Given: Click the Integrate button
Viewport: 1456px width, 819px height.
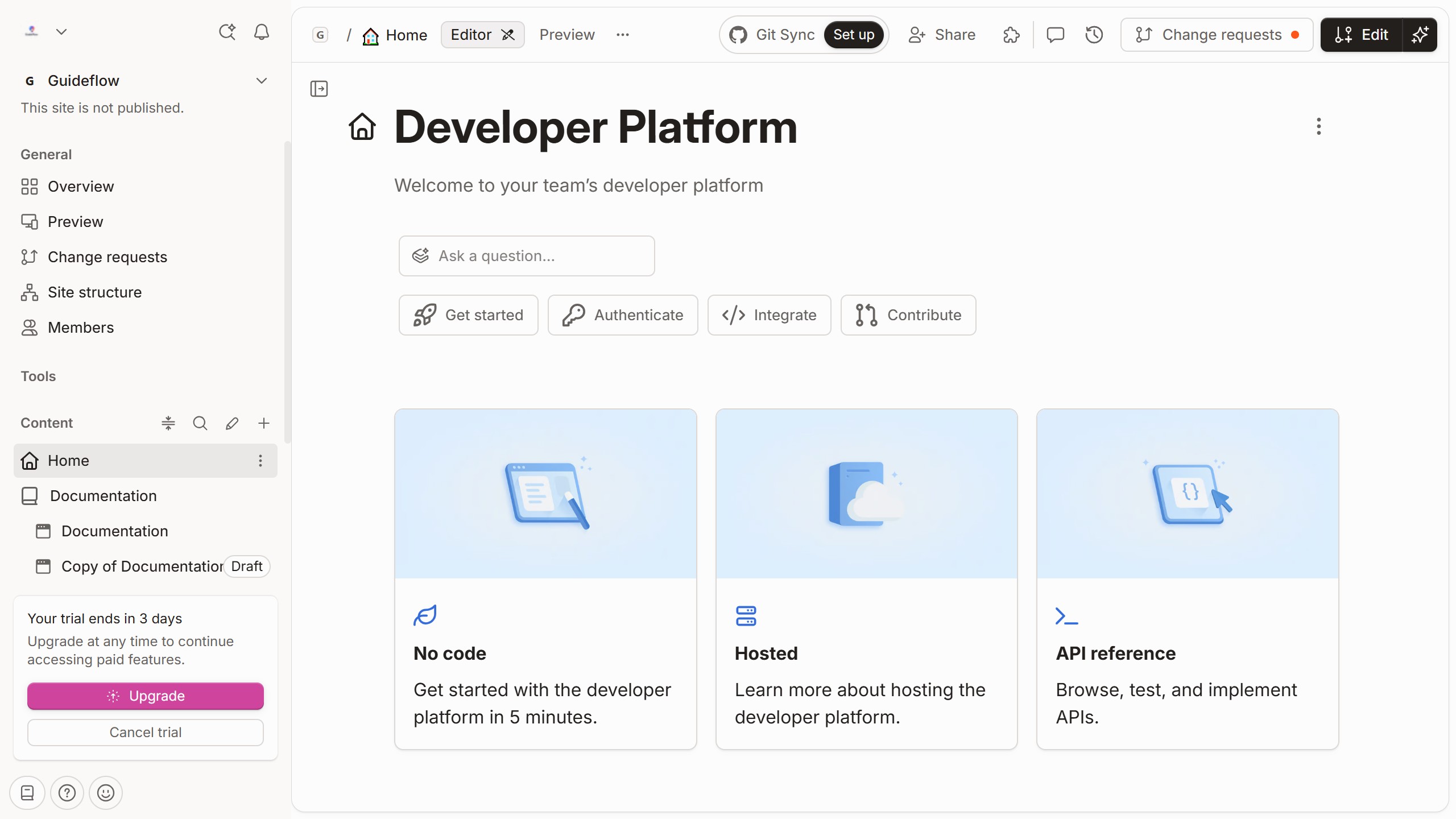Looking at the screenshot, I should pyautogui.click(x=770, y=315).
